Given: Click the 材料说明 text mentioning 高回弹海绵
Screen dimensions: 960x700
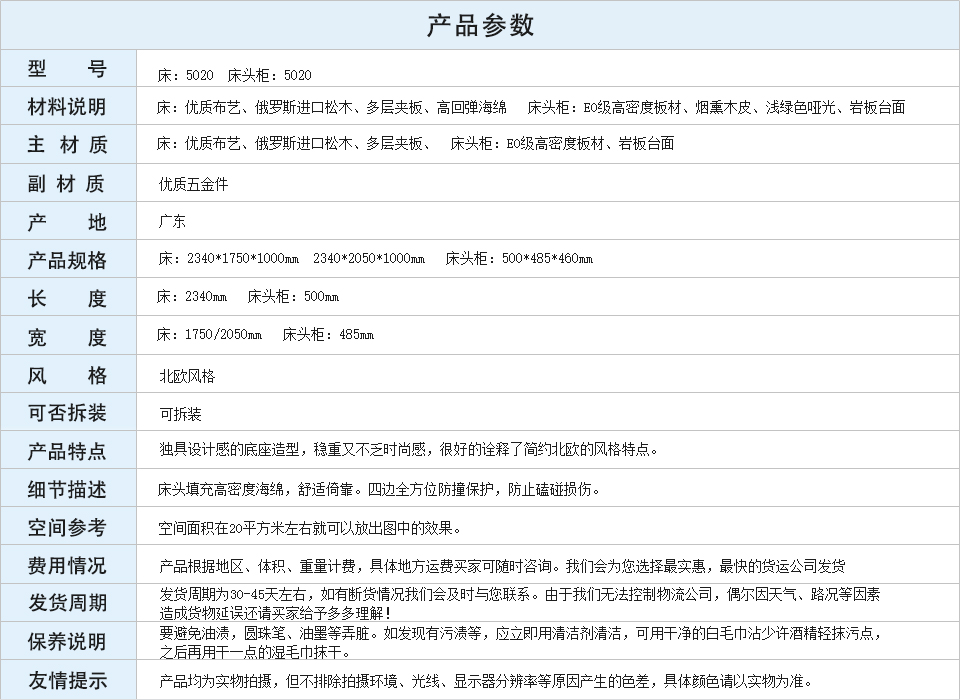Looking at the screenshot, I should (531, 108).
